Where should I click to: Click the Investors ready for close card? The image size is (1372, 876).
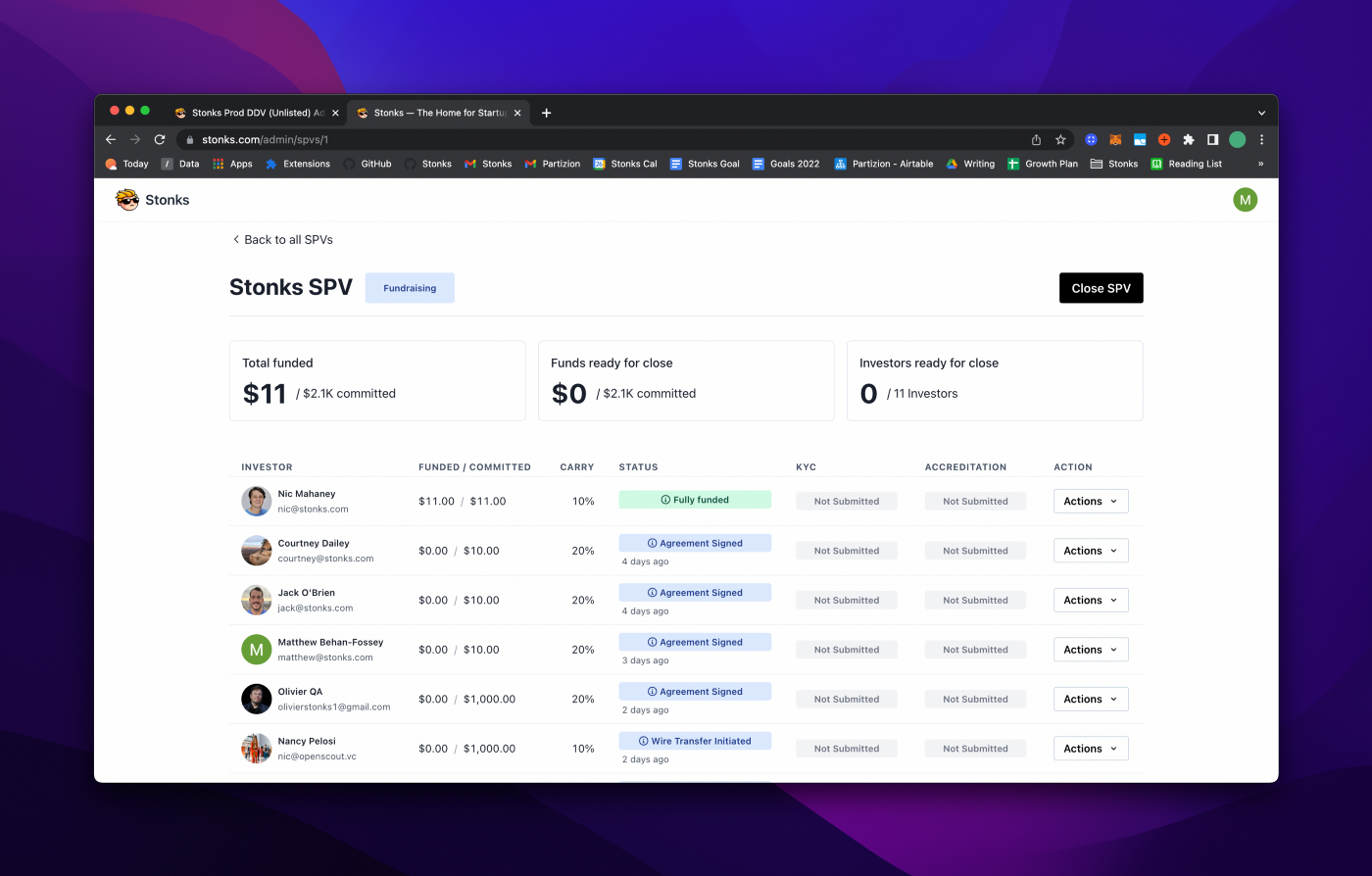pos(995,380)
